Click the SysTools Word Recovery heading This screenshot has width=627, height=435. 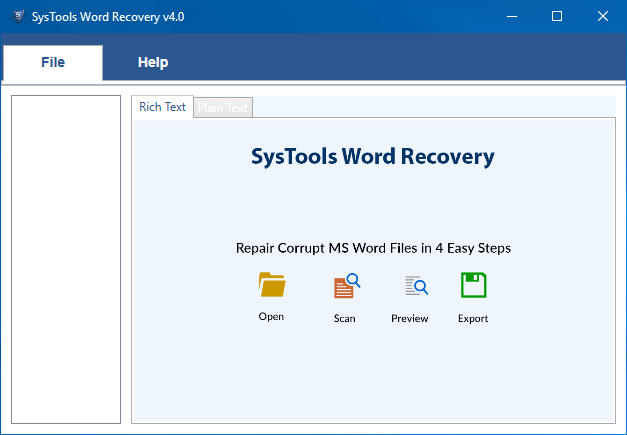point(372,157)
